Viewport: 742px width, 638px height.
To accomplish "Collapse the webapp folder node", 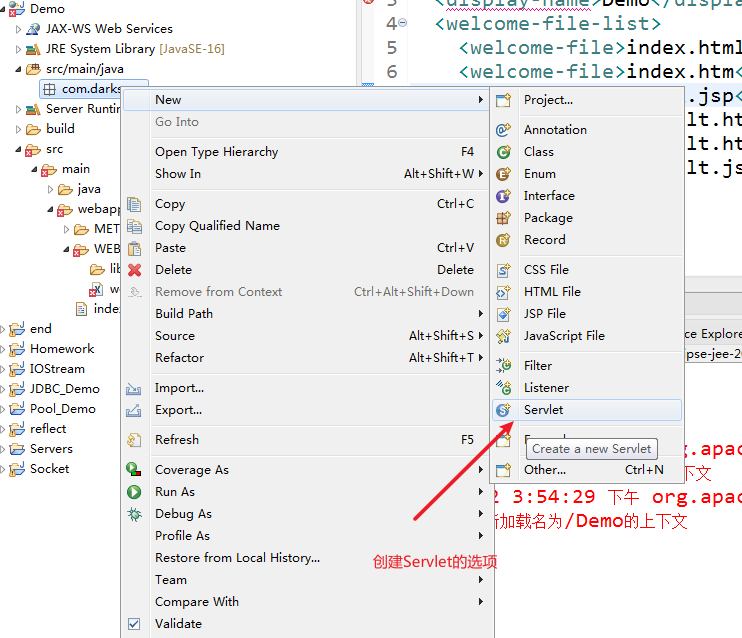I will 50,209.
